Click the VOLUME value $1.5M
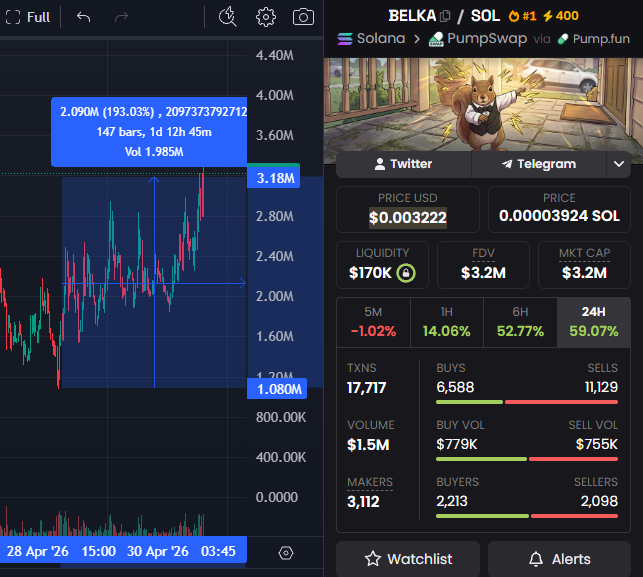Screen dimensions: 643x577 368,445
